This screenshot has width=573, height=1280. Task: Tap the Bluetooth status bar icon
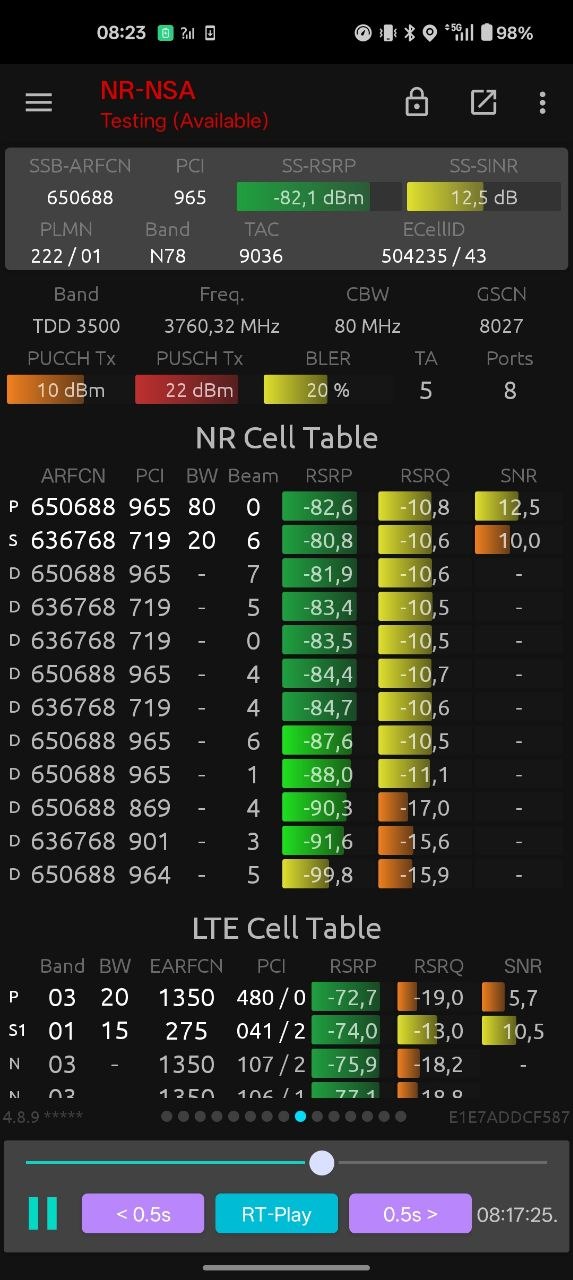[x=410, y=33]
